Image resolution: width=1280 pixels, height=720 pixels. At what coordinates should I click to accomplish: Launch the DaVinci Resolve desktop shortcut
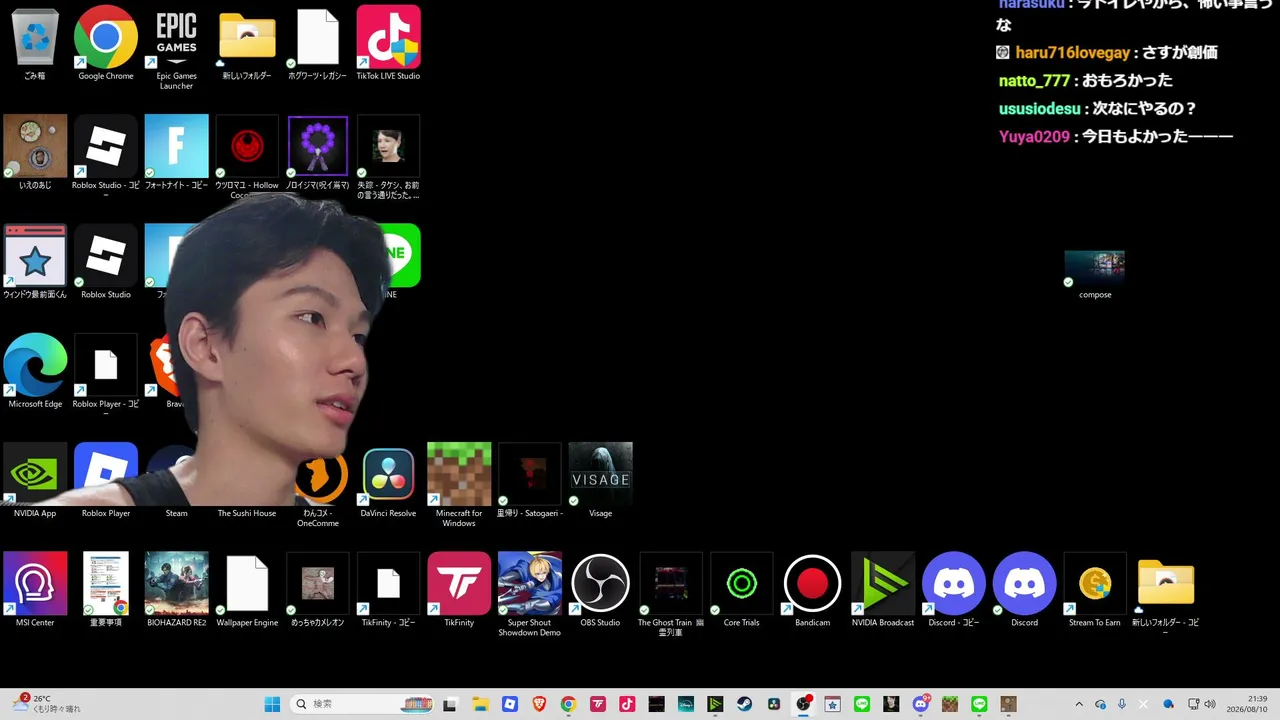(388, 480)
